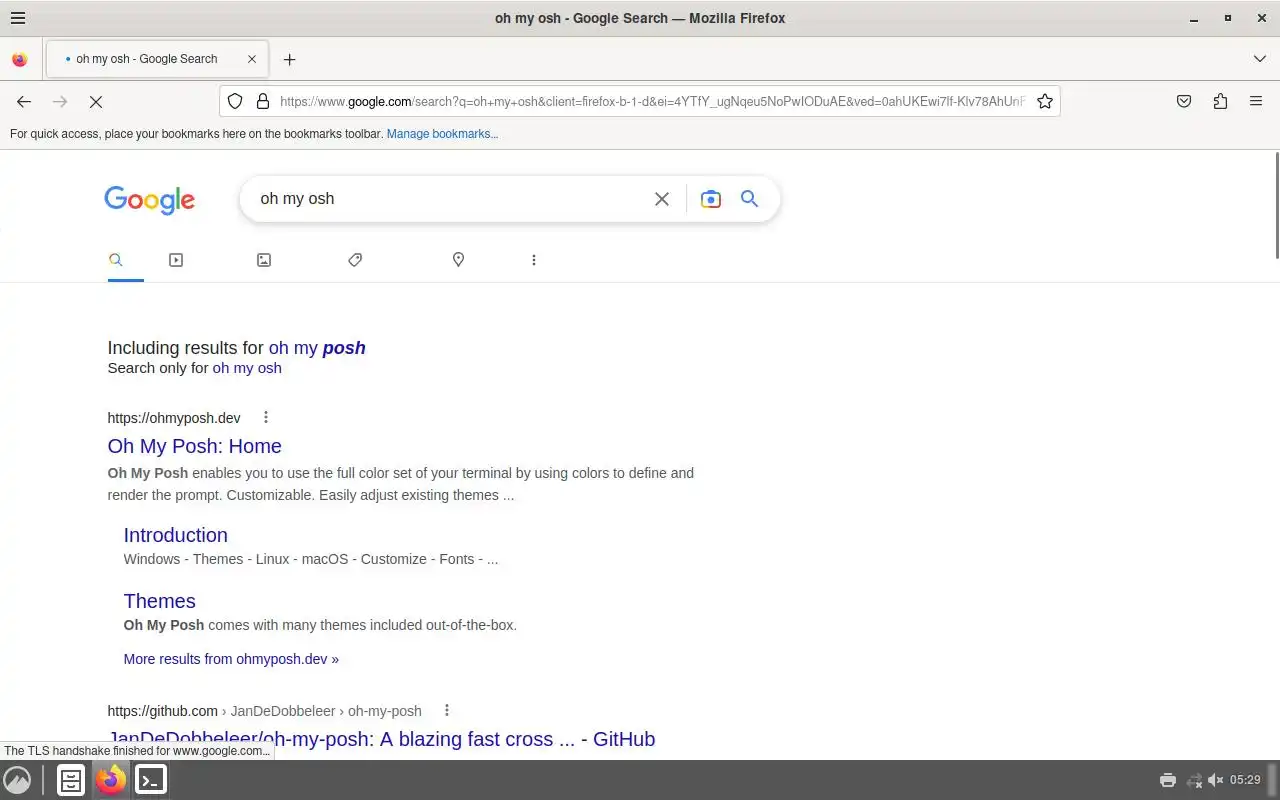The image size is (1280, 800).
Task: Expand the list all tabs chevron
Action: (1259, 59)
